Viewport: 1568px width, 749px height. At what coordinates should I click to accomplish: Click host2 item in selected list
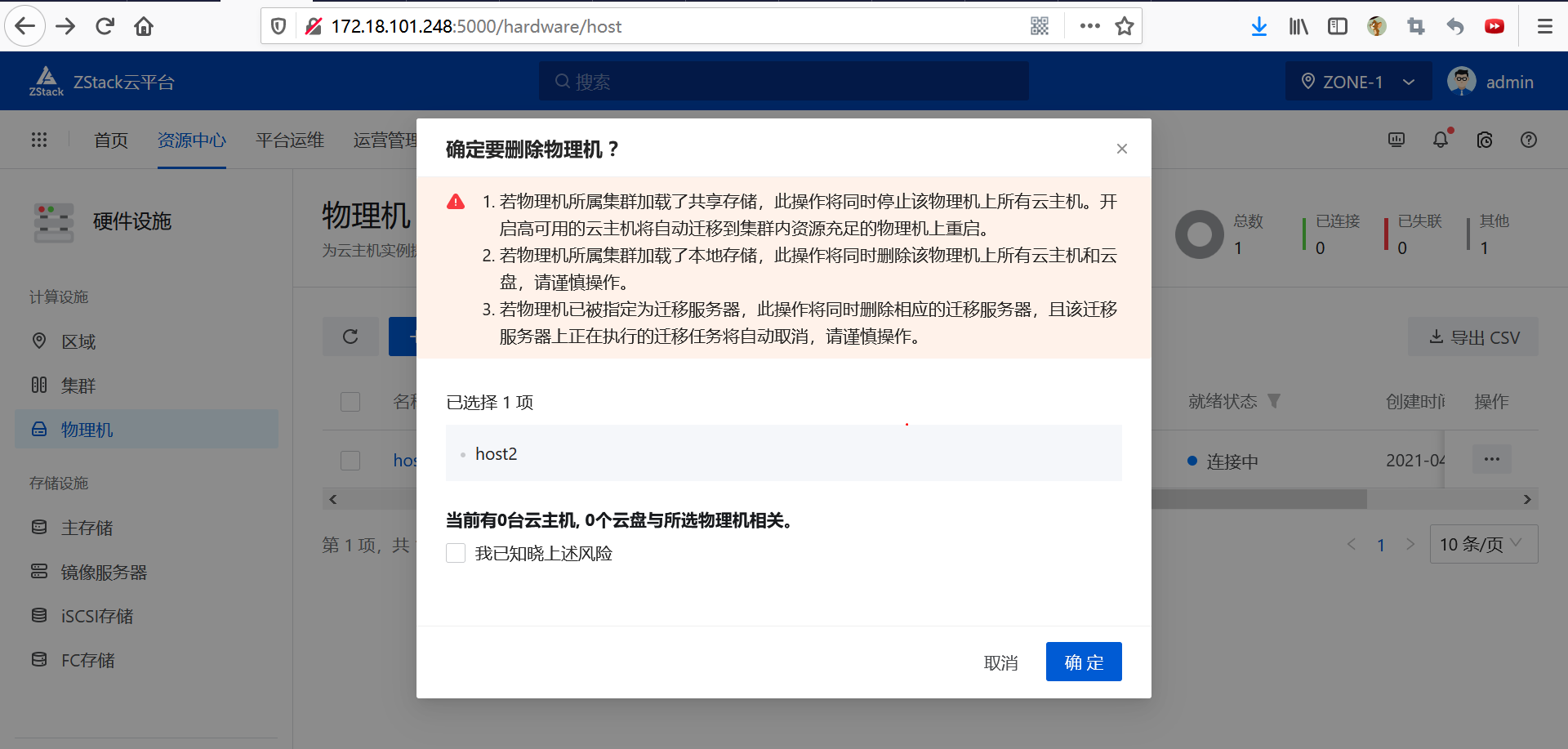496,454
